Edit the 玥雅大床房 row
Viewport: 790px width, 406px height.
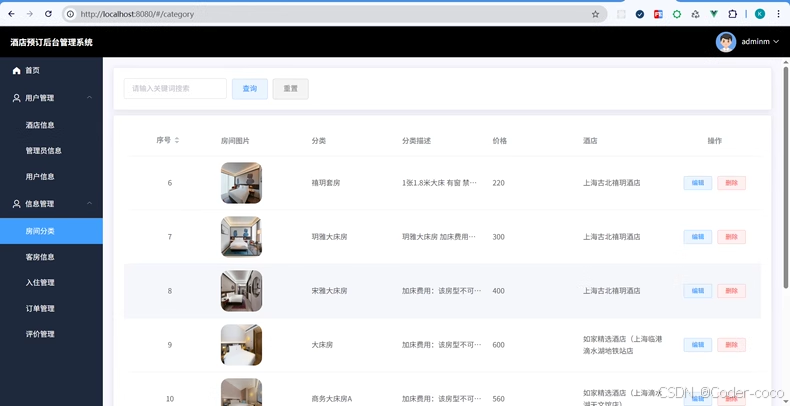[x=698, y=237]
